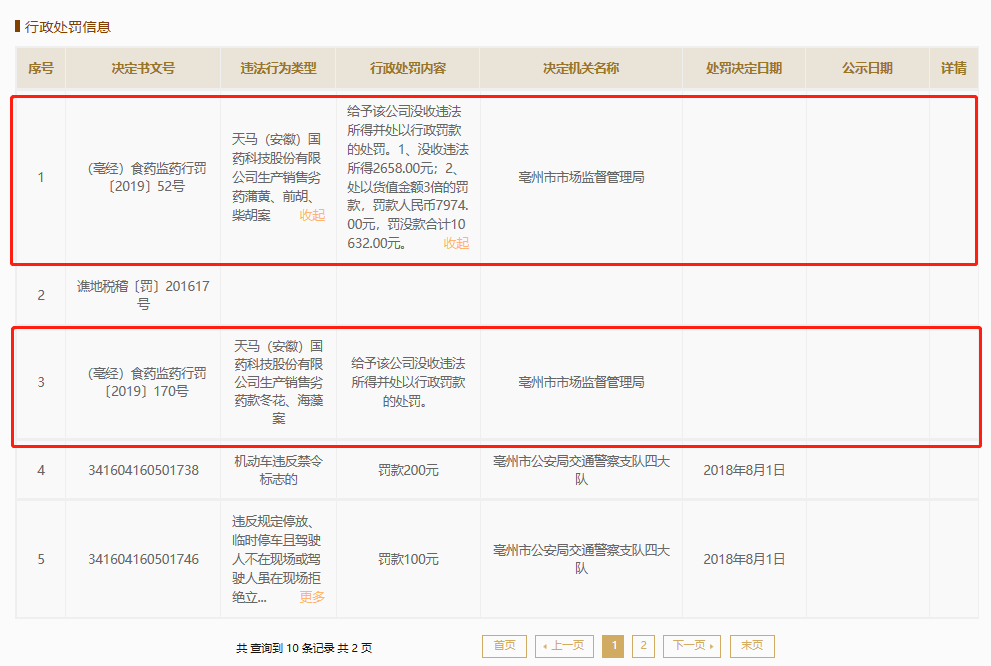Screen dimensions: 991x666
Task: Select the 违法行为类型 column header
Action: (278, 68)
